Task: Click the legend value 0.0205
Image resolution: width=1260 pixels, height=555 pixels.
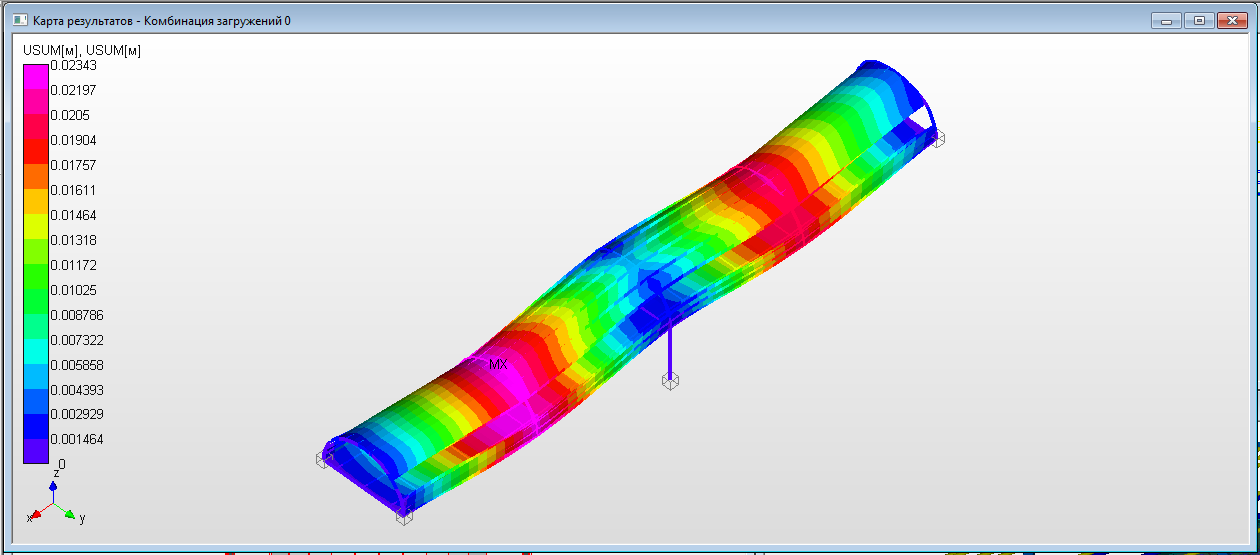Action: 70,115
